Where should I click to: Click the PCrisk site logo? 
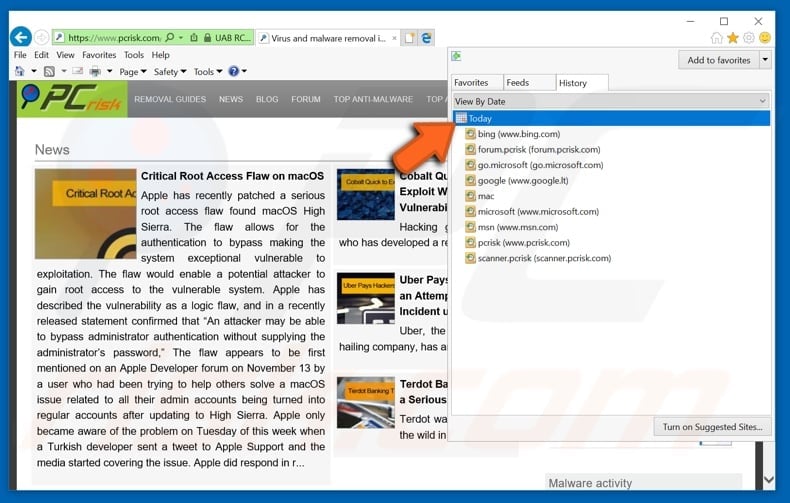[x=72, y=99]
